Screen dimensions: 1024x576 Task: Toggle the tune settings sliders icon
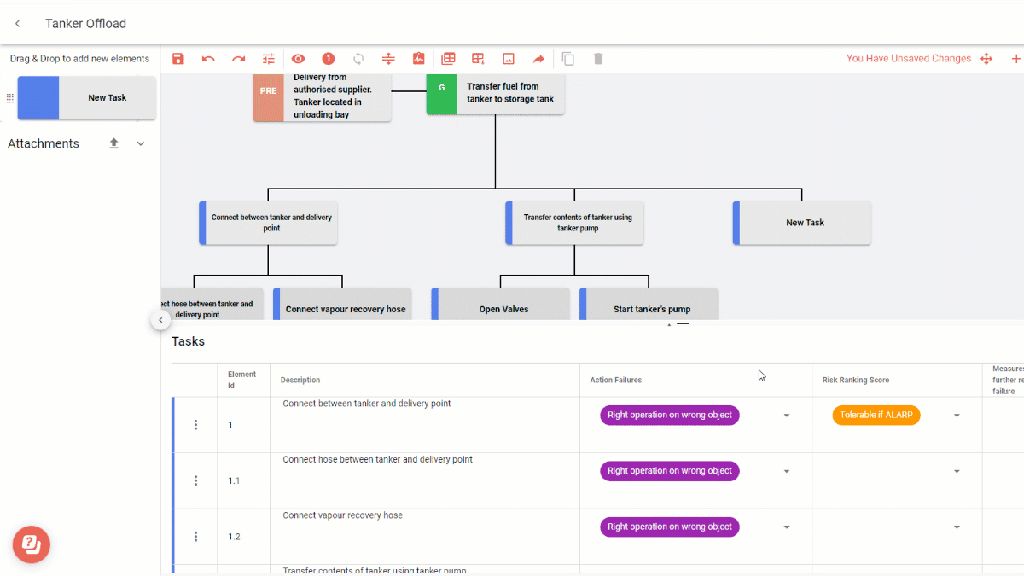pyautogui.click(x=268, y=59)
